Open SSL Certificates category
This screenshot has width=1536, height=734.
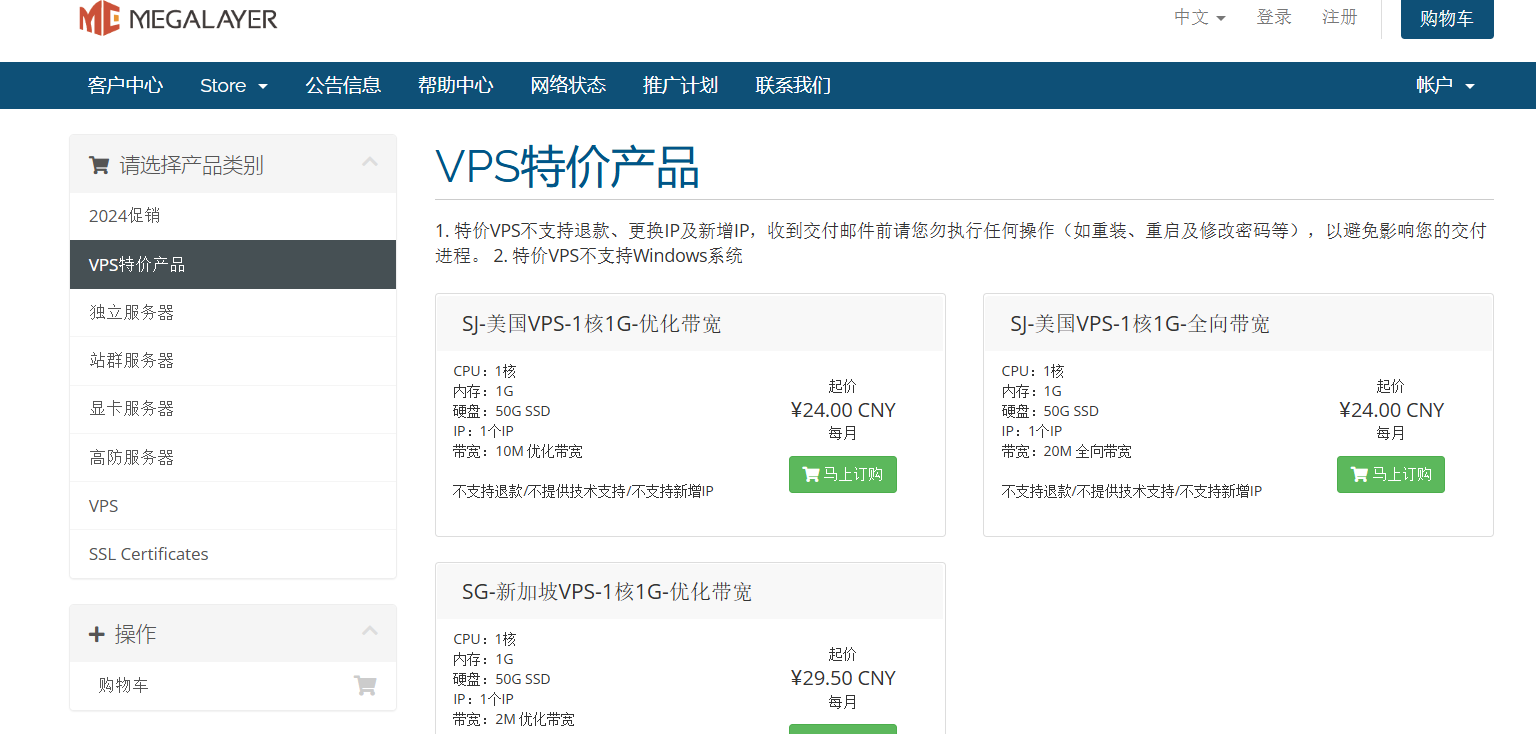(149, 554)
